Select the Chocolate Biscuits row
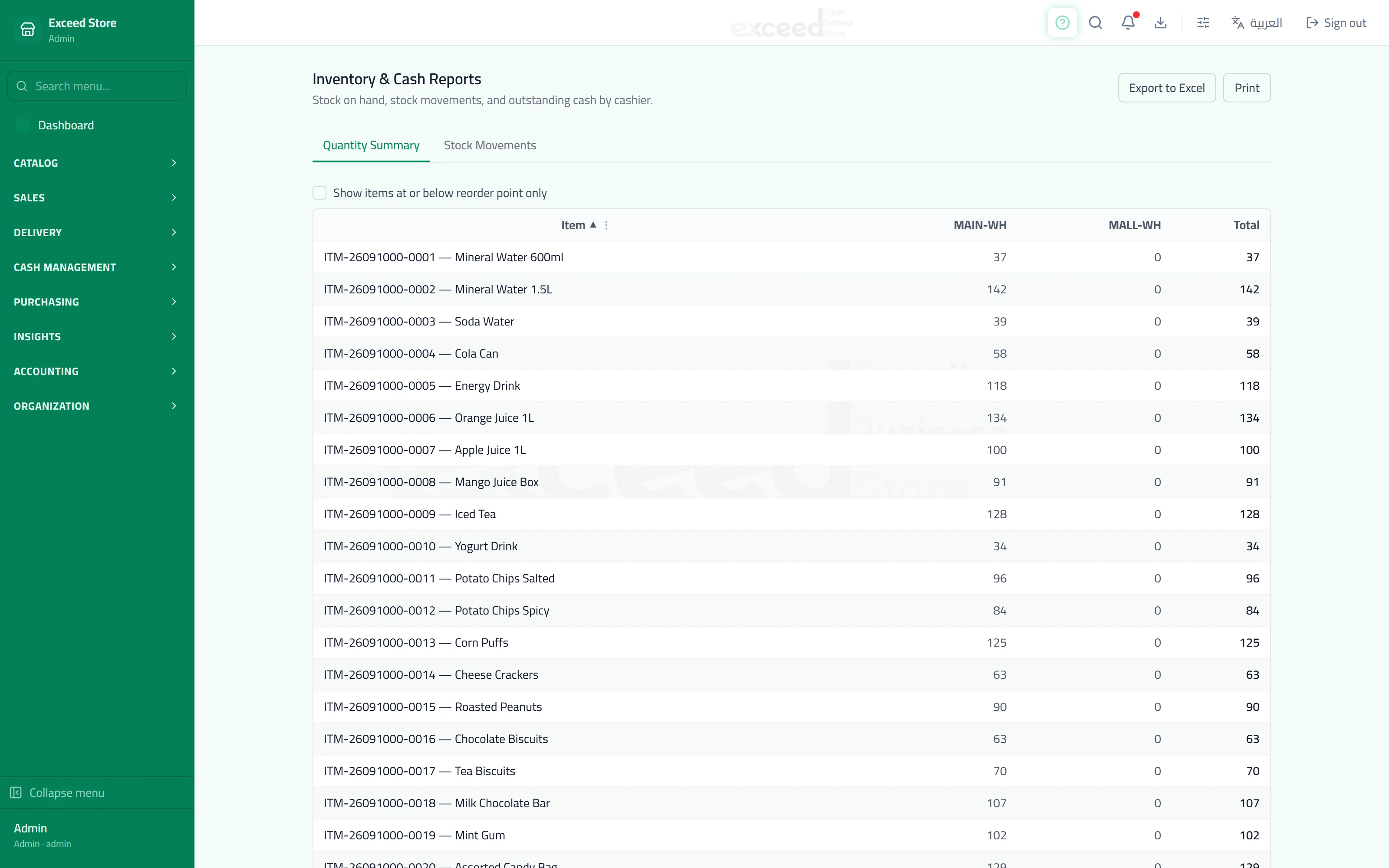1389x868 pixels. [x=791, y=740]
